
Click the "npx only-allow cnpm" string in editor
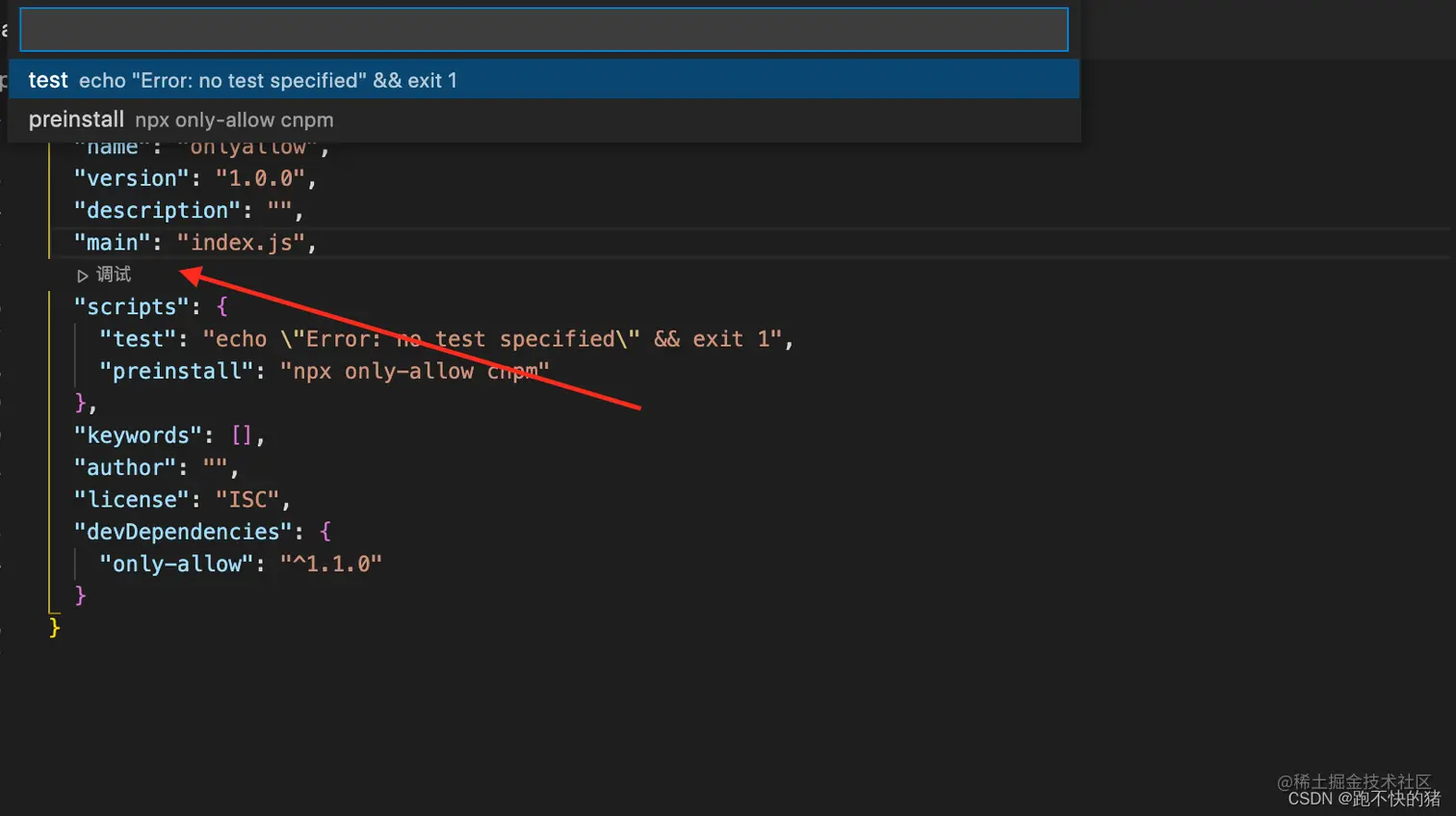[x=415, y=371]
